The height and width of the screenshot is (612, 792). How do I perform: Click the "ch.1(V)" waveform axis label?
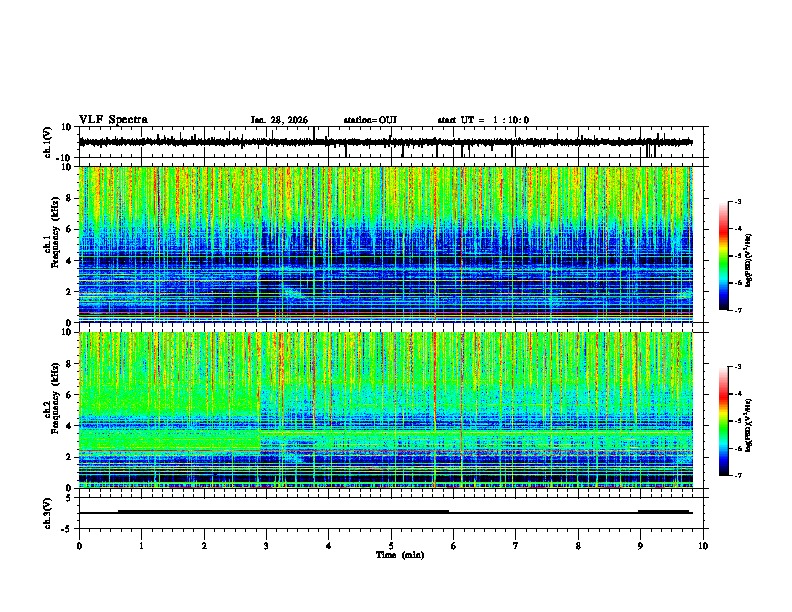pos(48,142)
